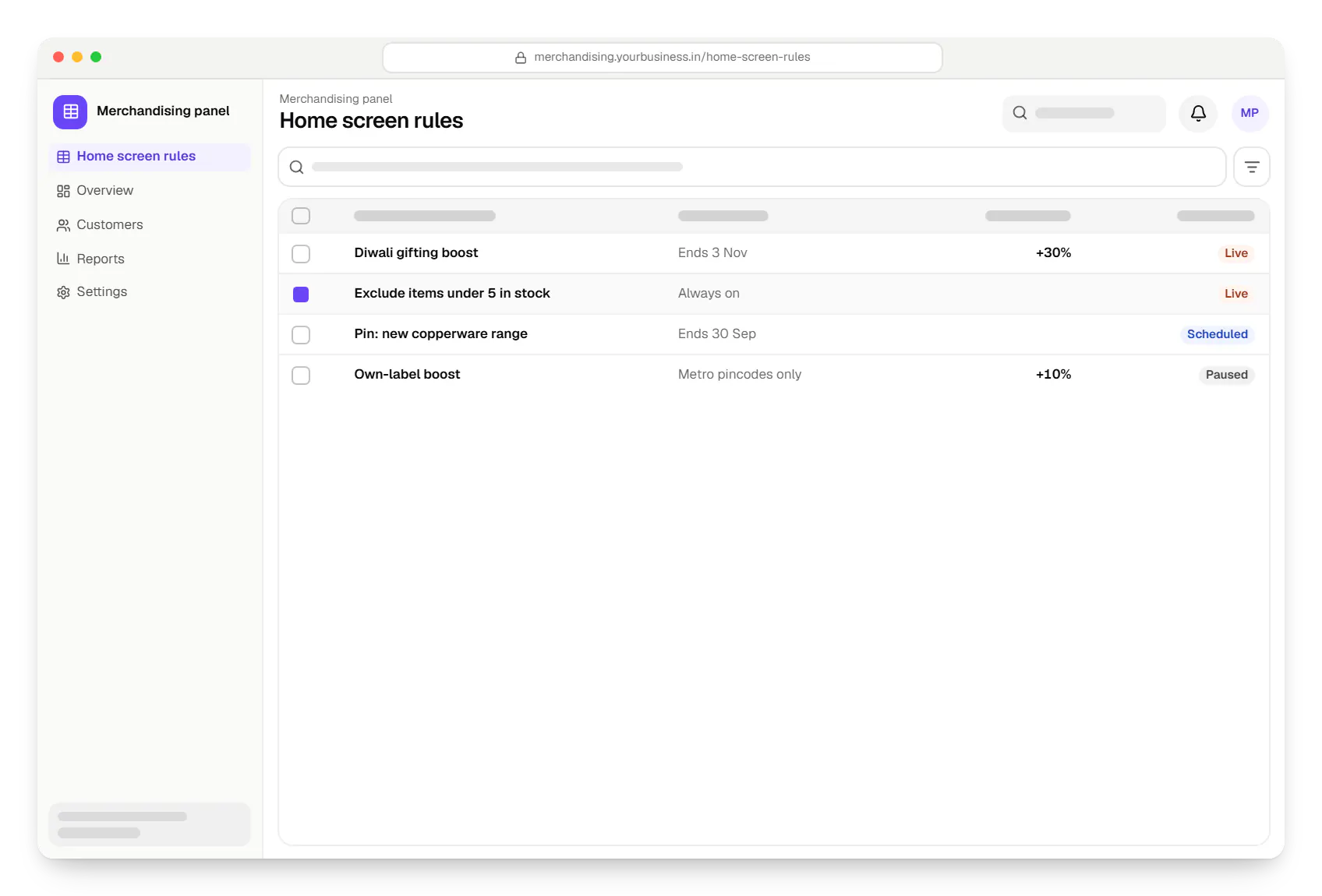1322x896 pixels.
Task: Click the header search magnifier icon
Action: click(1020, 113)
